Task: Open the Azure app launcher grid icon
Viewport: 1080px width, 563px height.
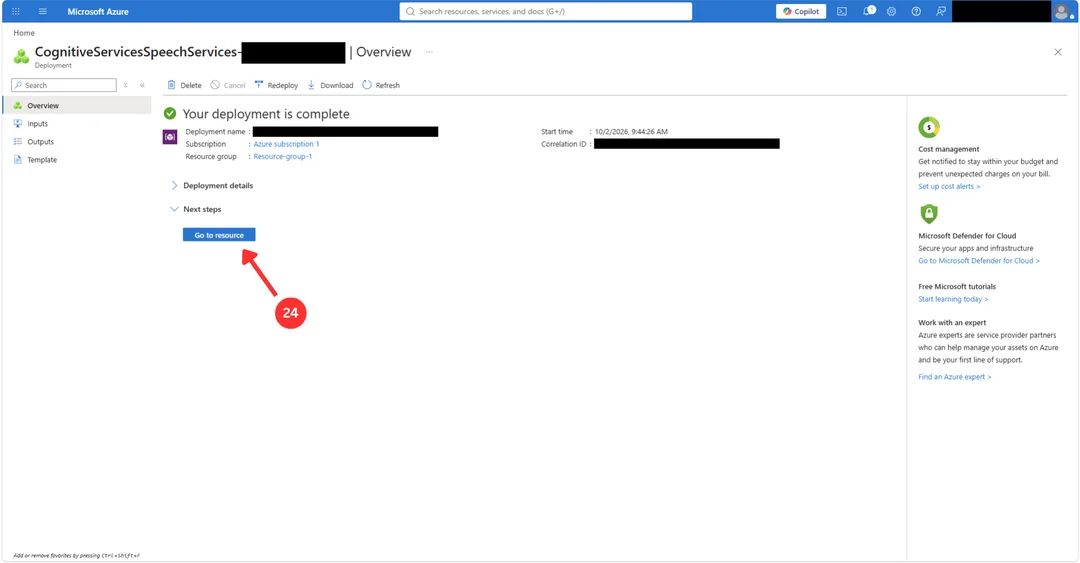Action: click(x=16, y=11)
